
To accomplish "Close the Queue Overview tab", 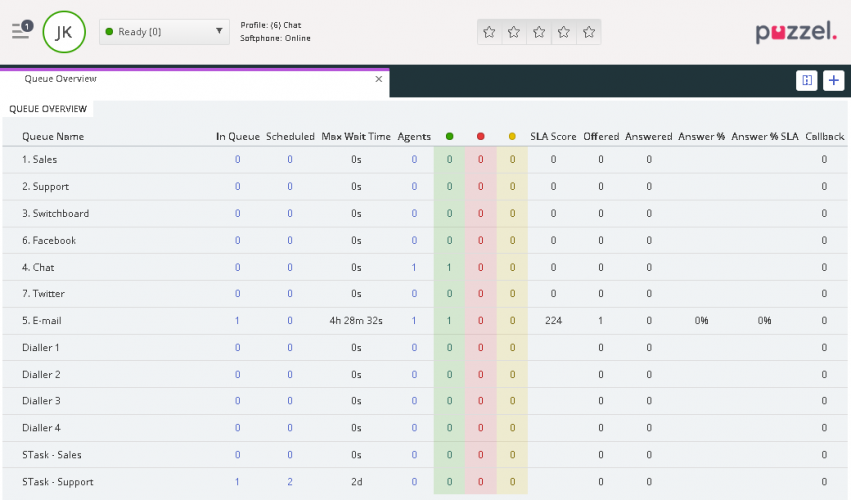I will point(379,78).
